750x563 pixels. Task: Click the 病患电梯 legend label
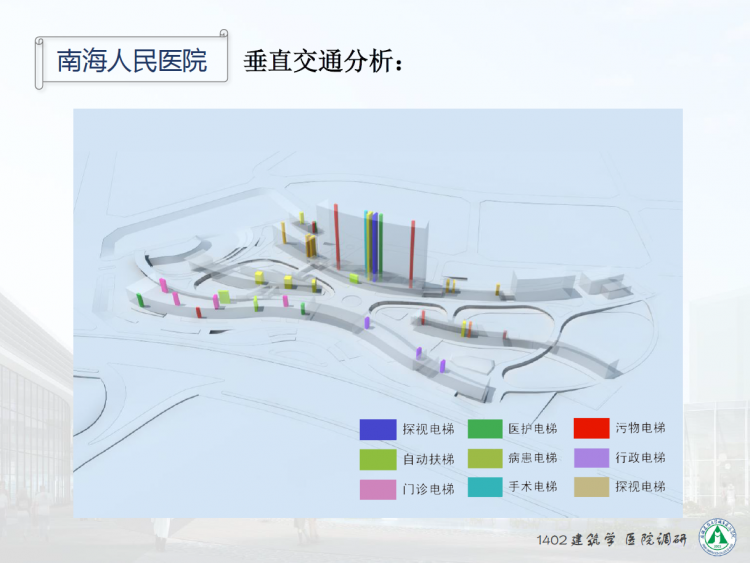[x=533, y=458]
